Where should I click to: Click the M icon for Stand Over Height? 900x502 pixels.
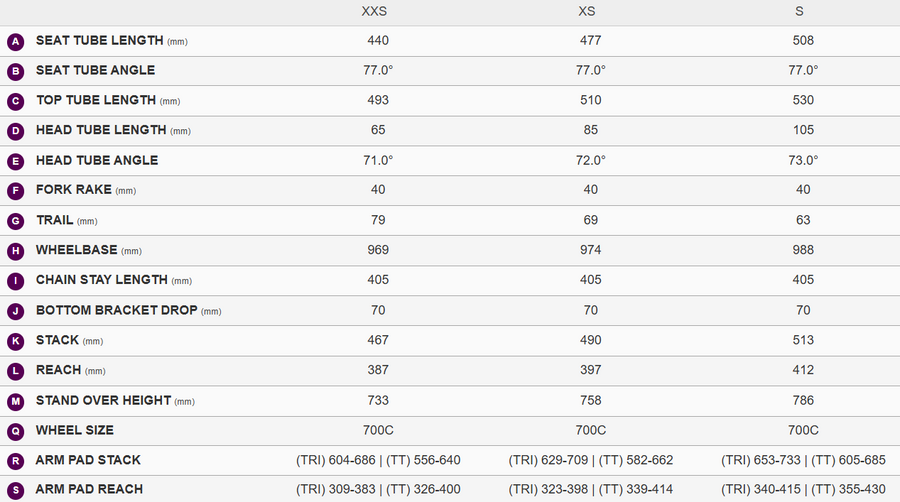(15, 402)
